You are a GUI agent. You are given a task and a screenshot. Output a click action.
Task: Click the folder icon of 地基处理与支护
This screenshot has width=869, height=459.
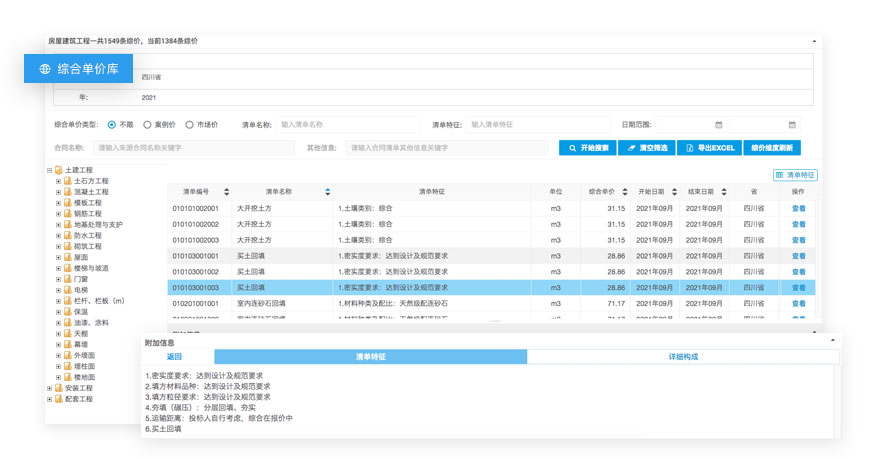68,225
